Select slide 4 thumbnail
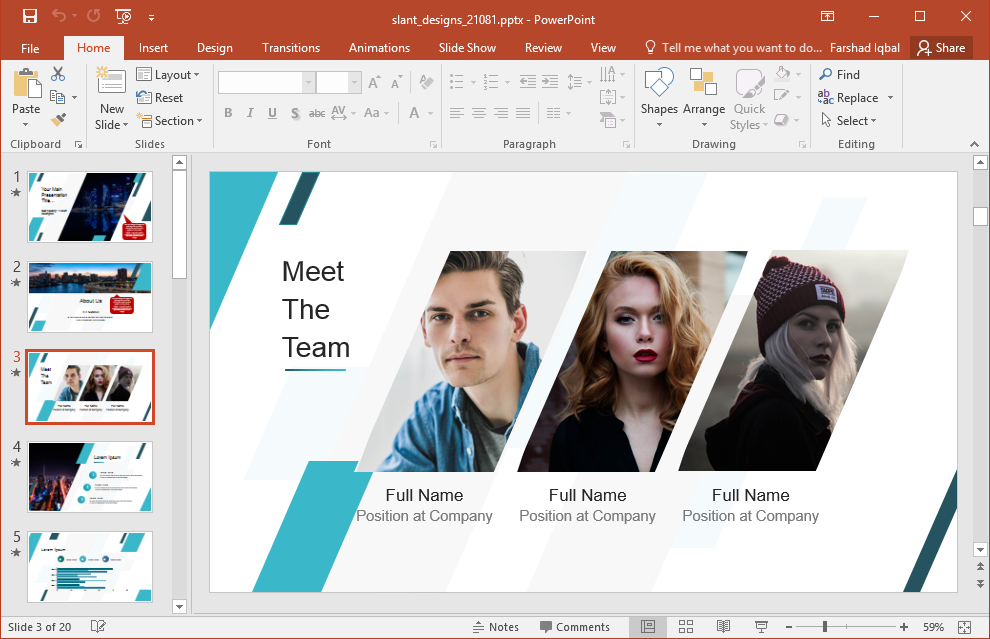This screenshot has width=990, height=639. pos(90,477)
